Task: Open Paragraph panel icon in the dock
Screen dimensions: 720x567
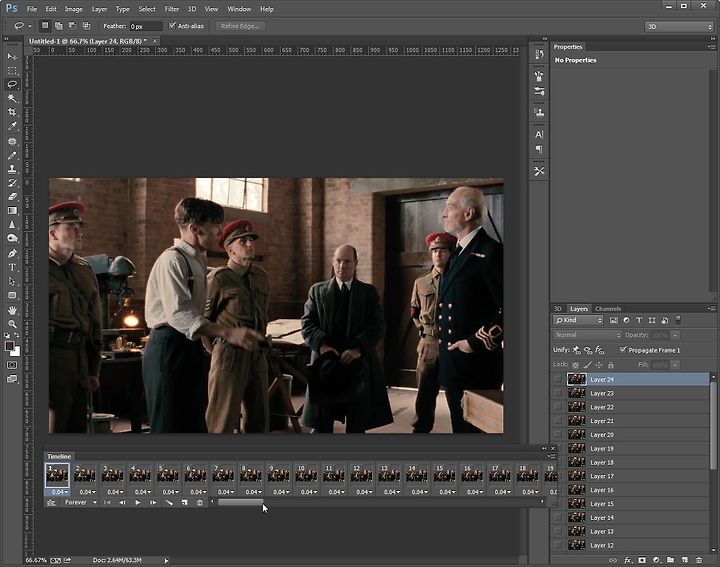Action: 539,149
